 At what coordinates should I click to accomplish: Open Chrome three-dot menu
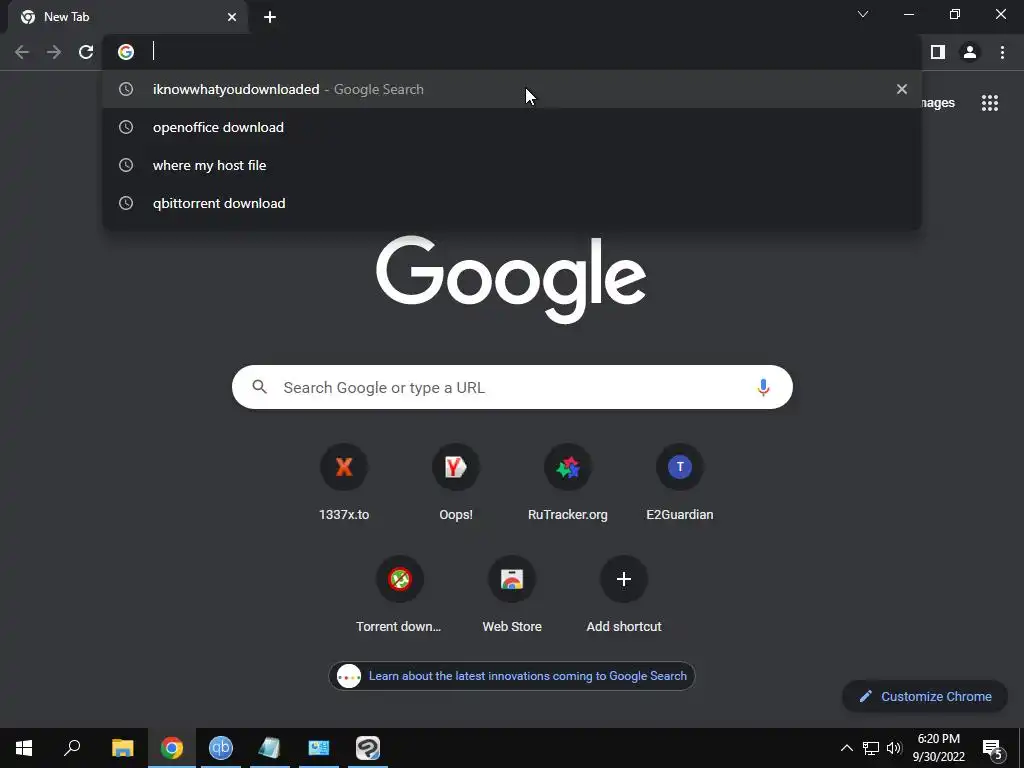pos(1002,52)
